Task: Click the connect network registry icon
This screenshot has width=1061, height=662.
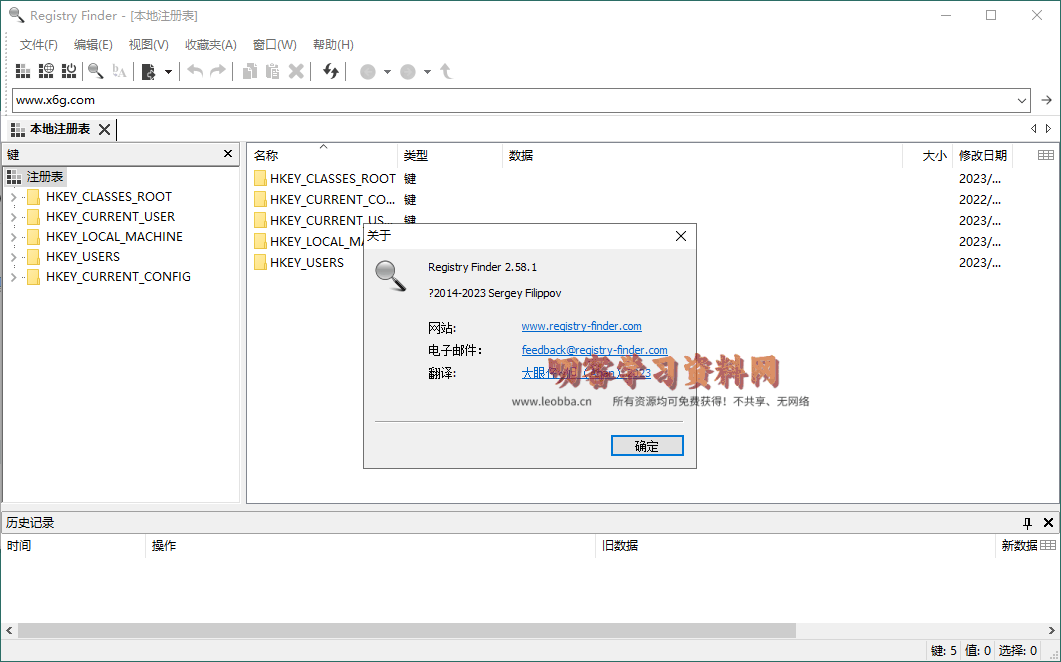Action: (x=46, y=71)
